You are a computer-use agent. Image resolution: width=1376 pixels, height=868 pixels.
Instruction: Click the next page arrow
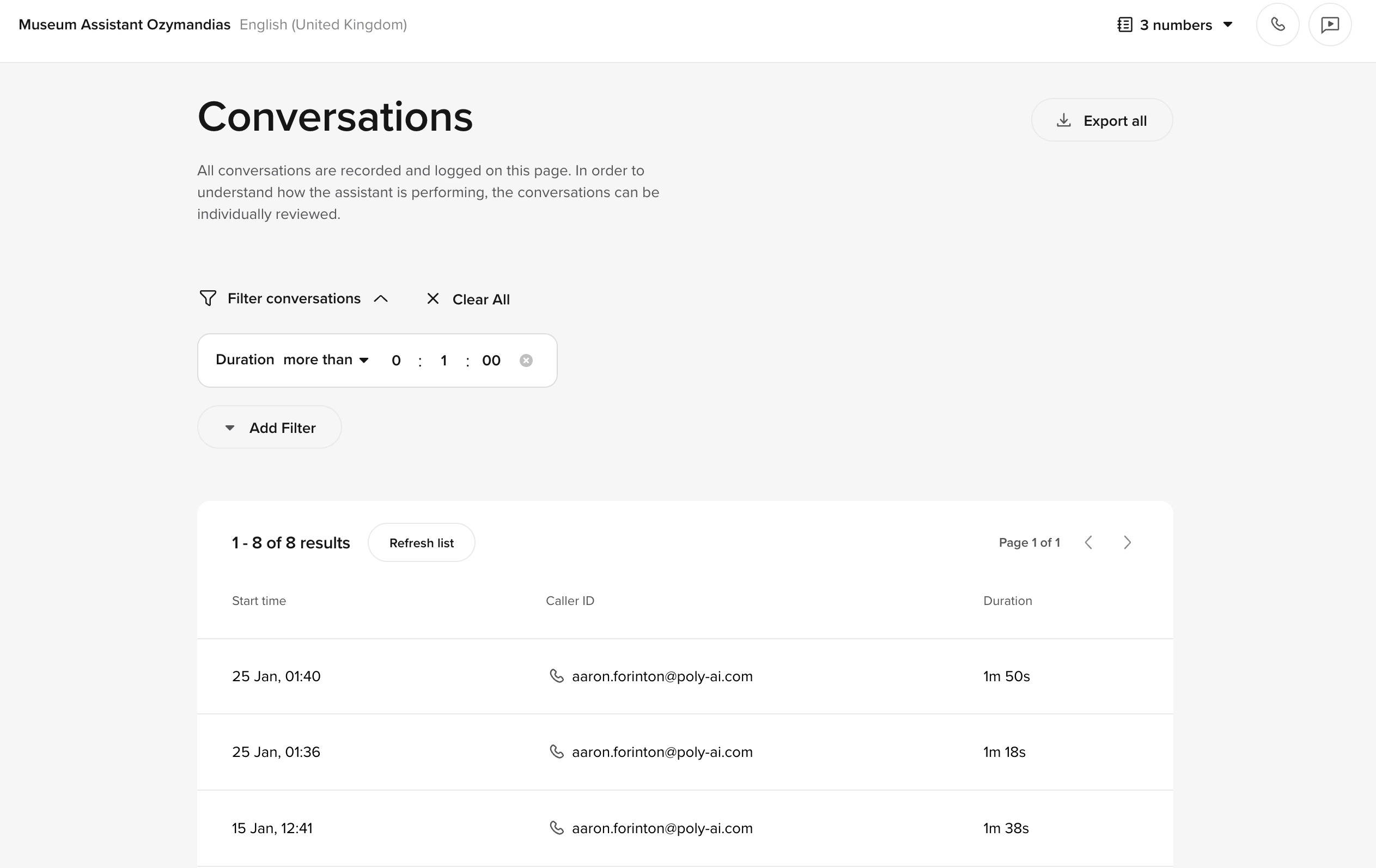point(1127,542)
